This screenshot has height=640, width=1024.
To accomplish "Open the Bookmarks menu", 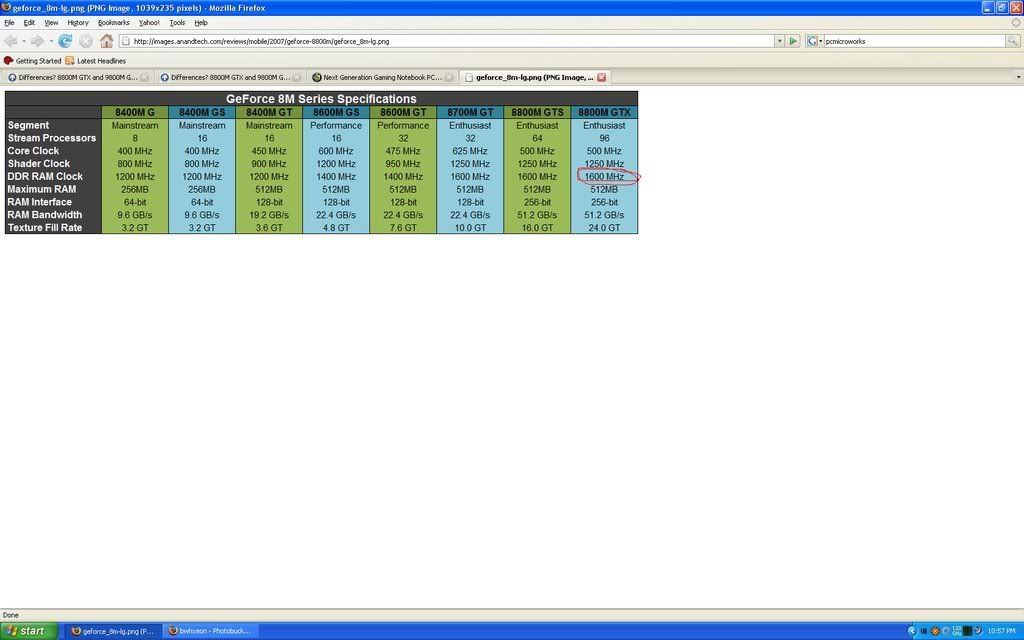I will (114, 23).
